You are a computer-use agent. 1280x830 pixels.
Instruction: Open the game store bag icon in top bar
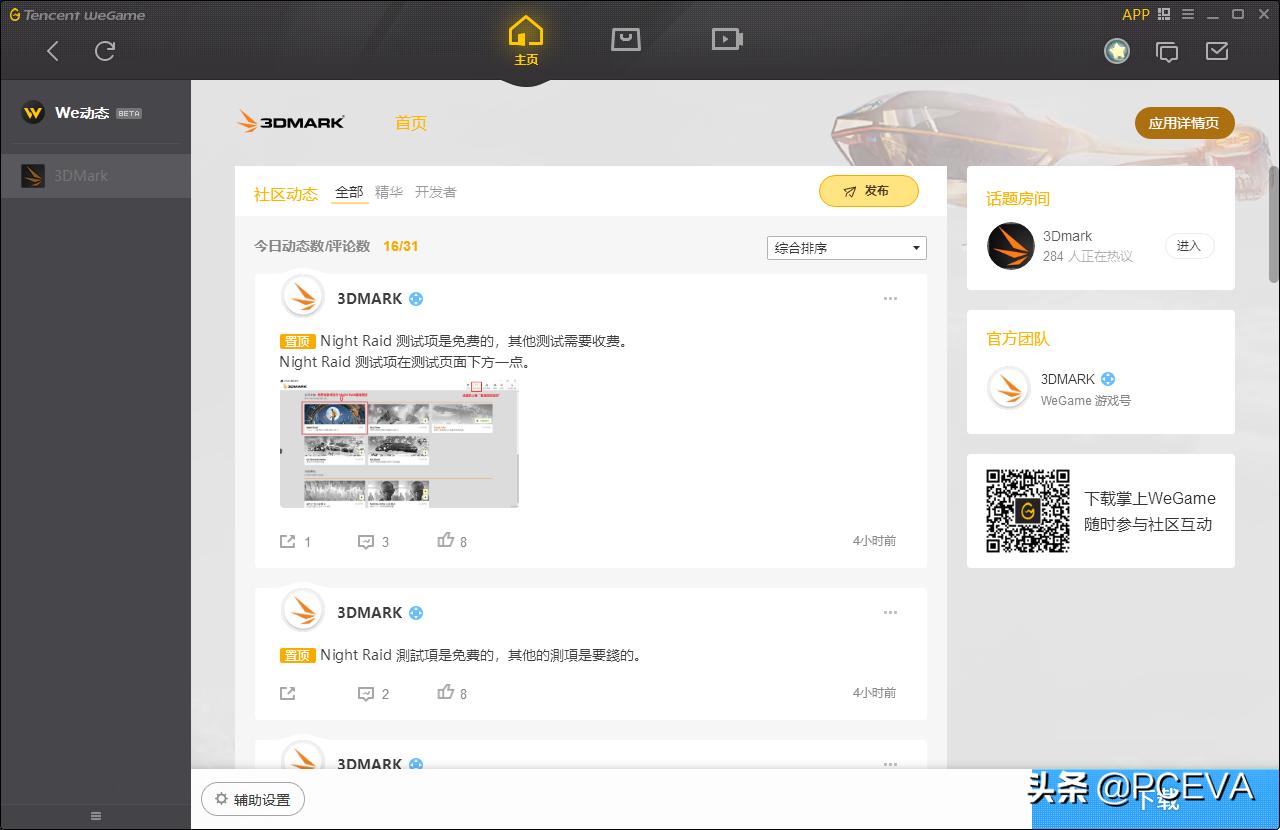pyautogui.click(x=626, y=40)
